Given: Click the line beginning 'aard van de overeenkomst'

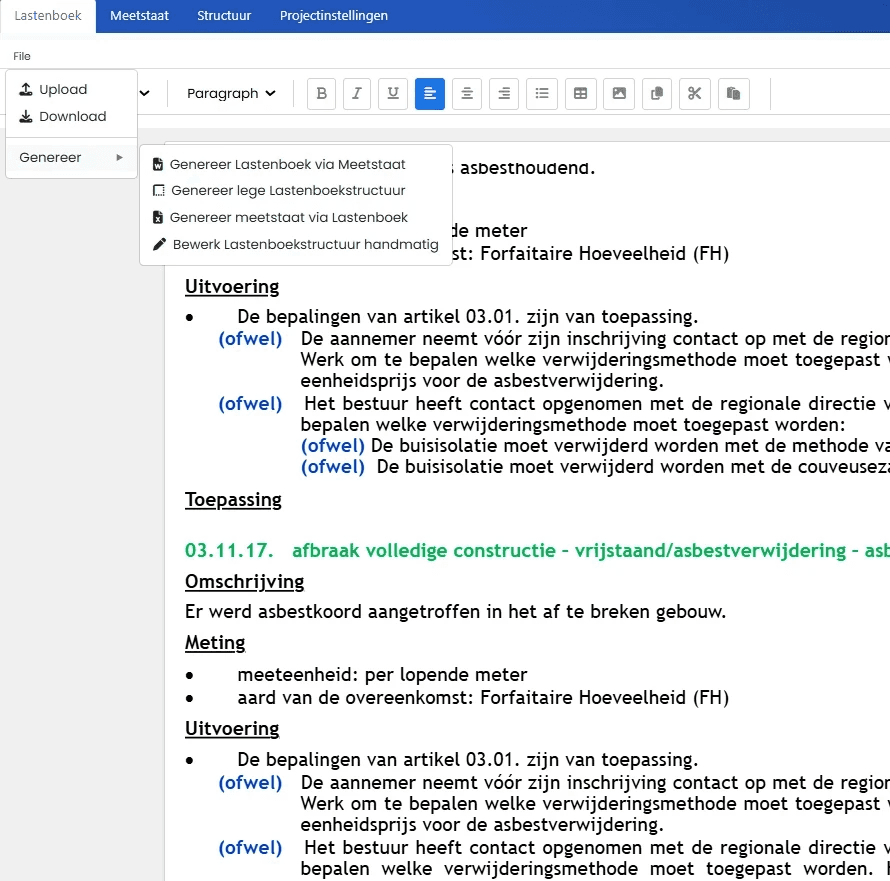Looking at the screenshot, I should (x=483, y=697).
